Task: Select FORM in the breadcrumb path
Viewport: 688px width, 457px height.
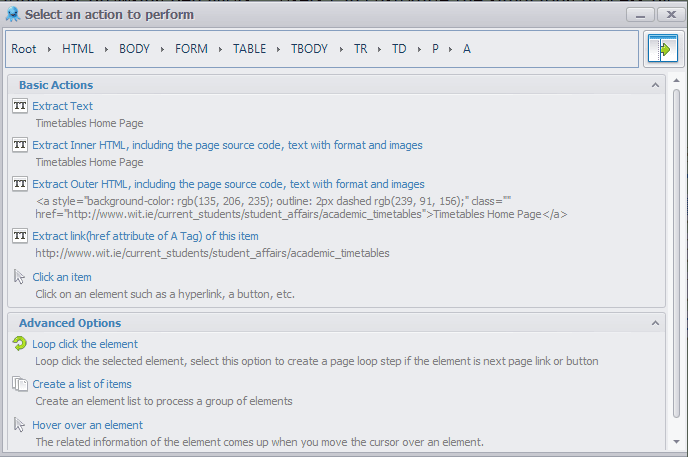Action: pos(191,49)
